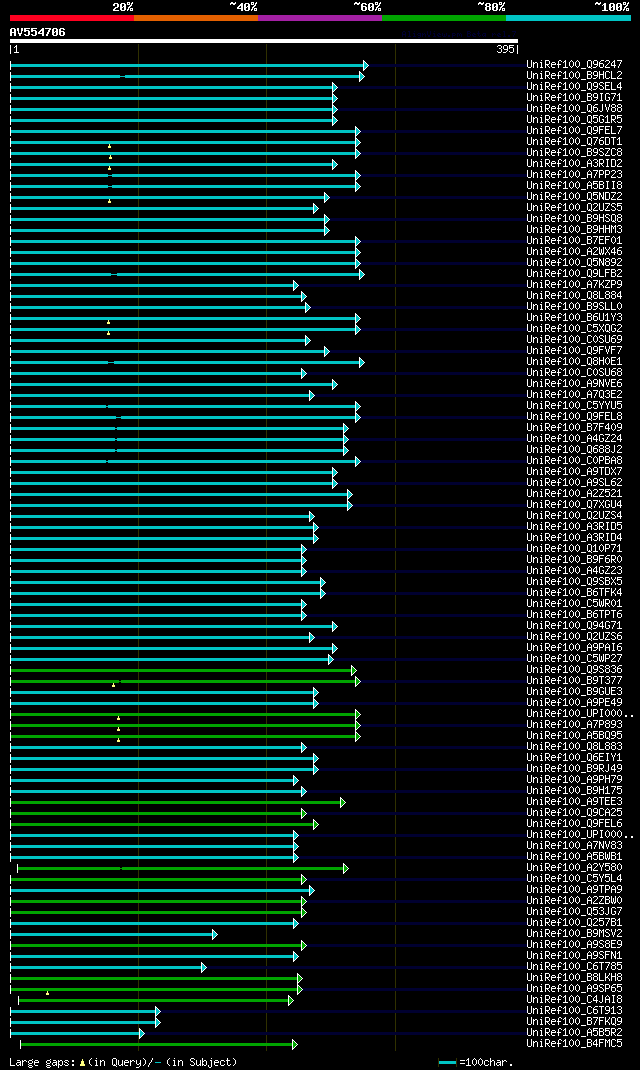The height and width of the screenshot is (1070, 640).
Task: Select the UniRef100_A9NVE6 label
Action: click(574, 384)
